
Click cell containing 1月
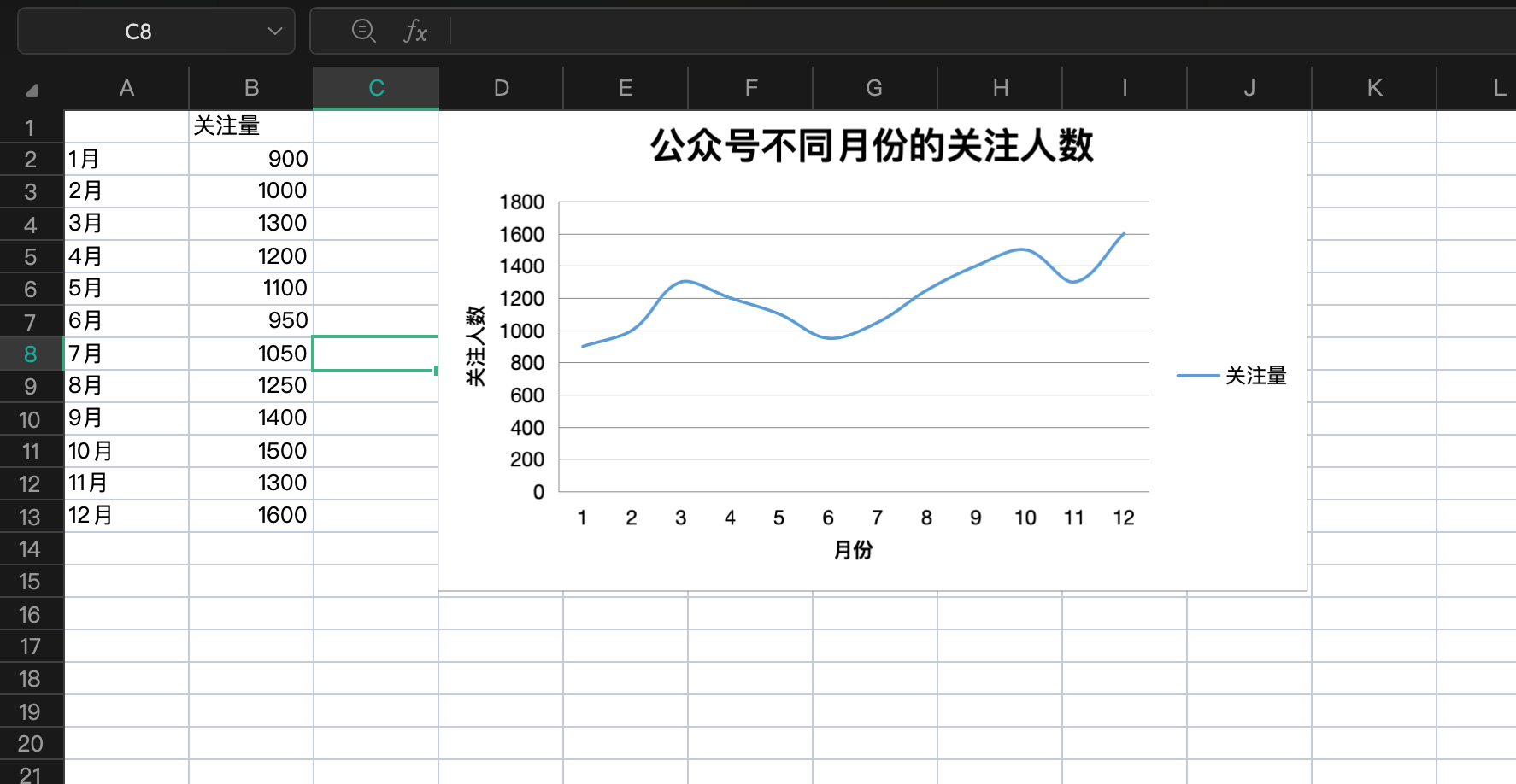[x=126, y=159]
